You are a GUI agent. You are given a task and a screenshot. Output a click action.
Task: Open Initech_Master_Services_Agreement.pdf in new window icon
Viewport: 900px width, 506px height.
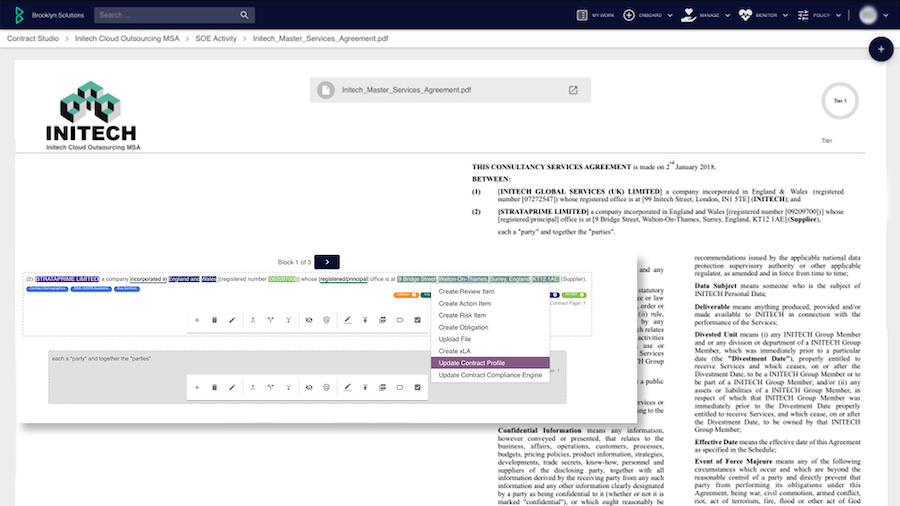tap(573, 90)
